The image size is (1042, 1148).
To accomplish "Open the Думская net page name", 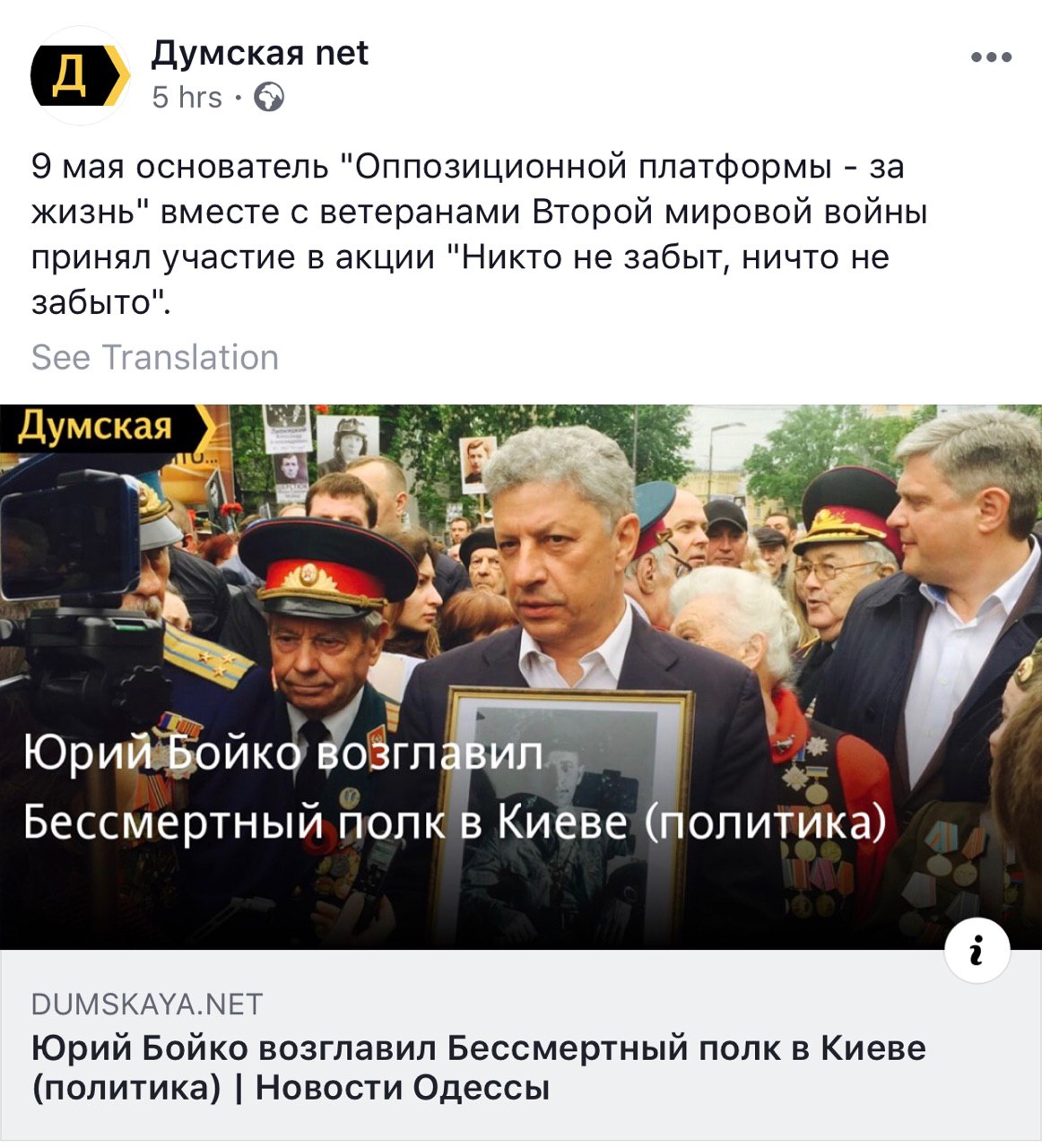I will (x=259, y=54).
